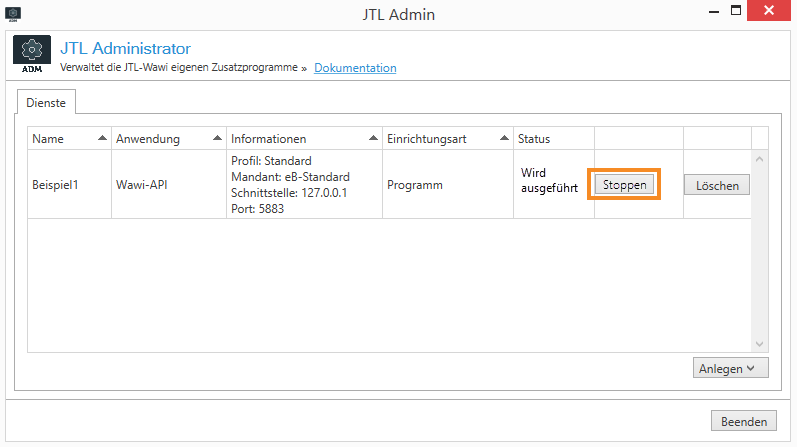
Task: Click the Programm cell under Einrichtungsart
Action: [x=414, y=185]
